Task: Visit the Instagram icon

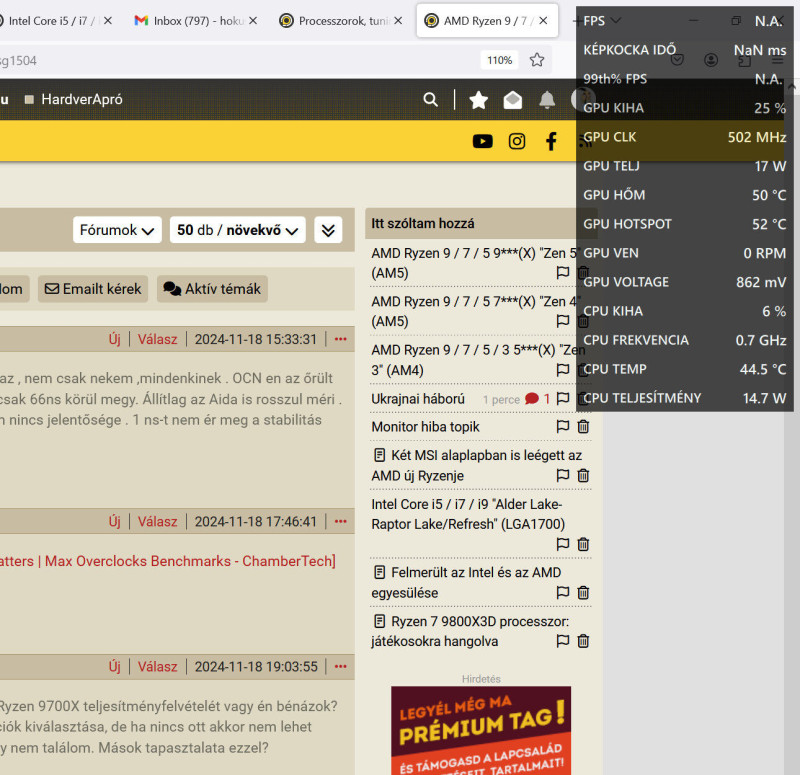Action: pos(517,141)
